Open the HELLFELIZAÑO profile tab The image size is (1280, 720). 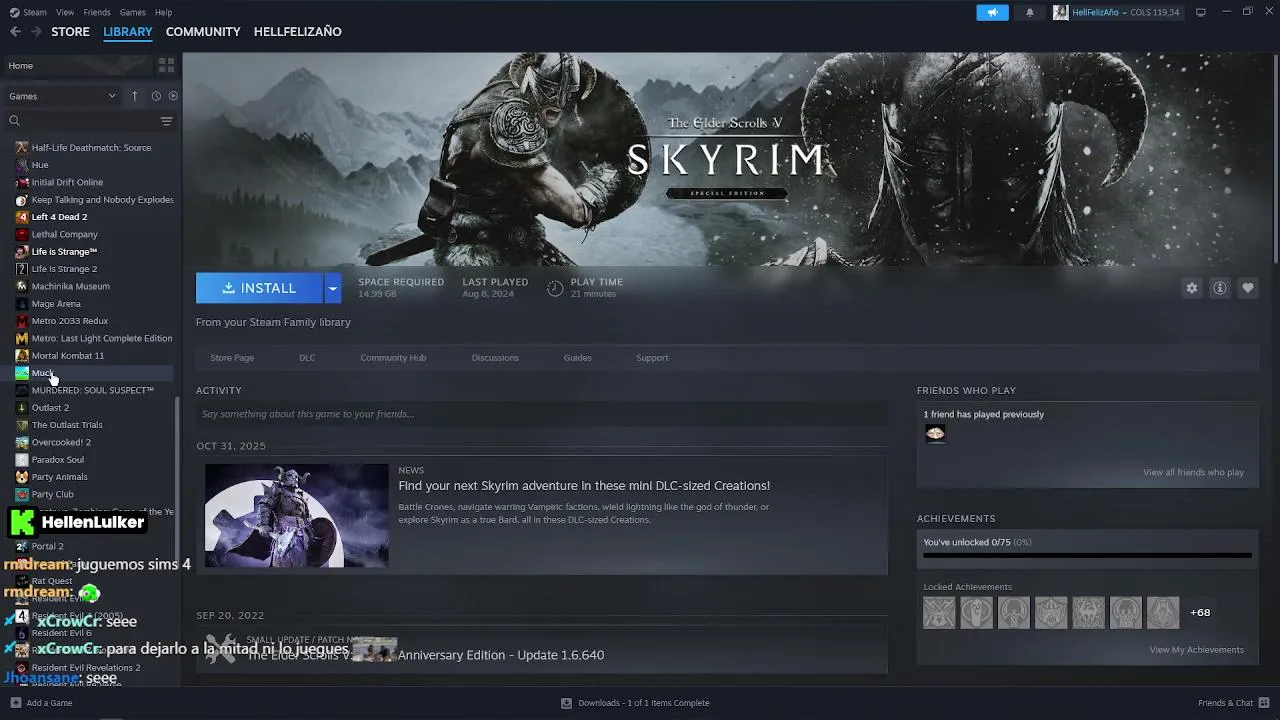click(x=298, y=32)
